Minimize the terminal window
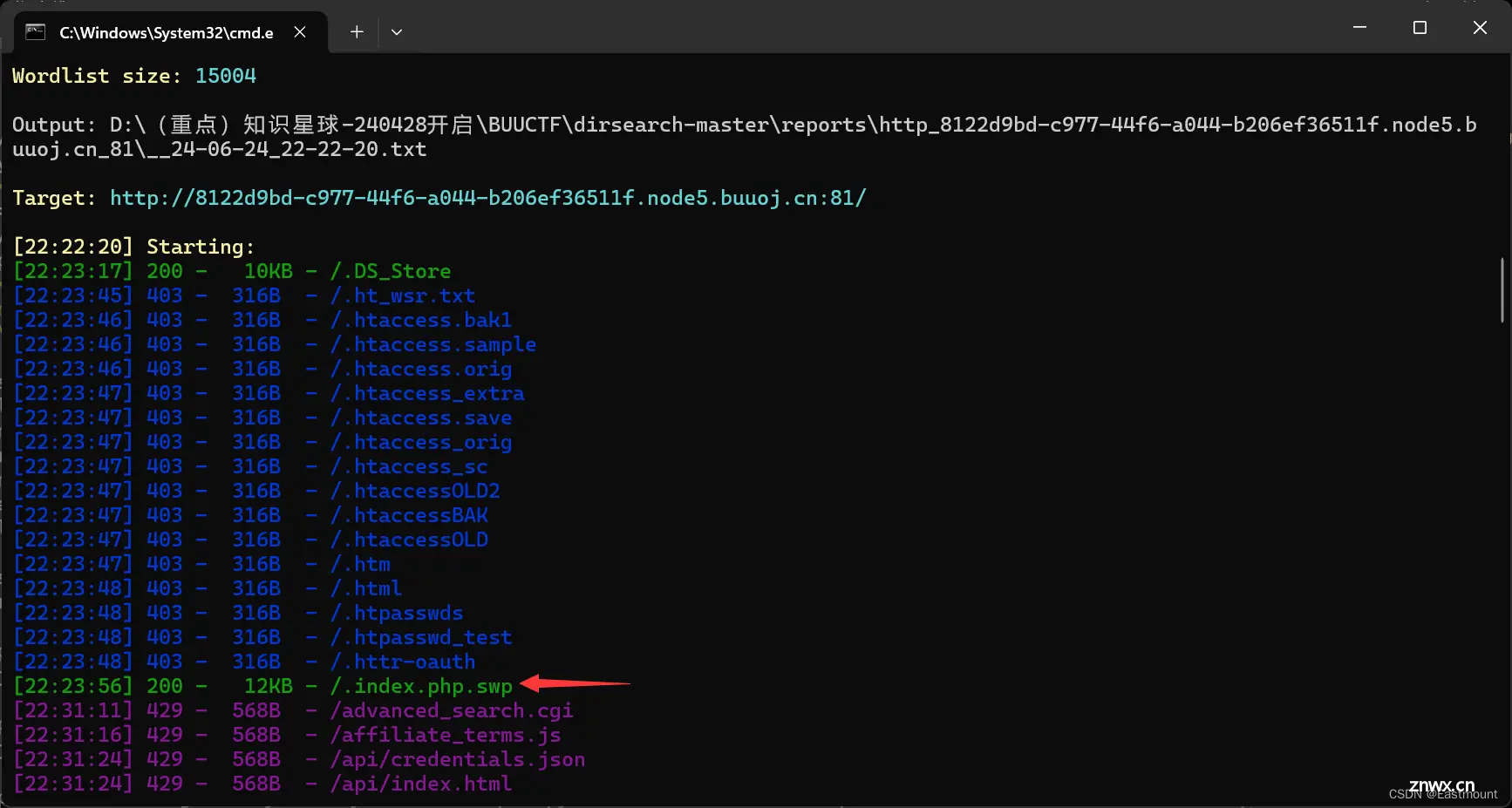 [1359, 28]
